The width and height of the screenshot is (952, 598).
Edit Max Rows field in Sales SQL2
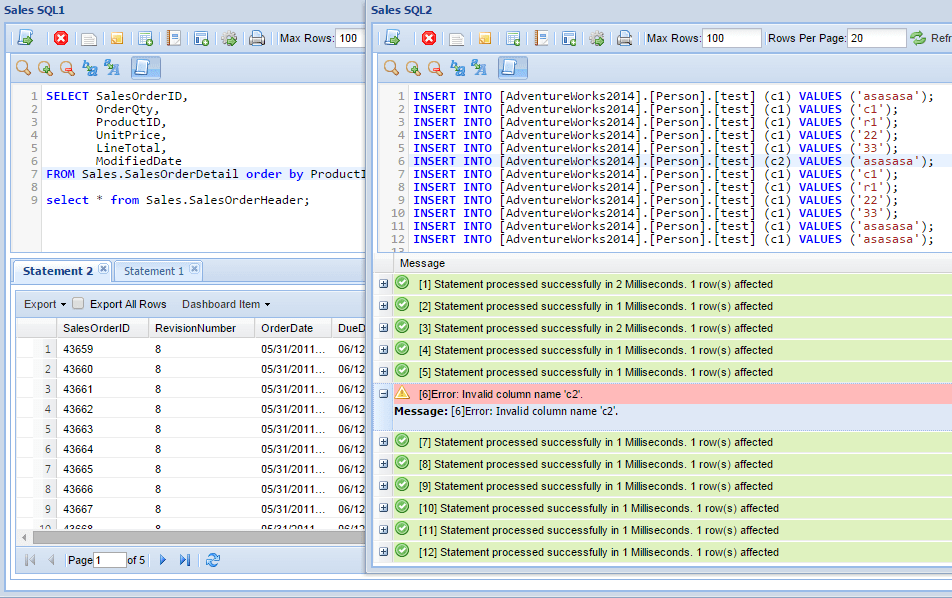click(x=732, y=38)
